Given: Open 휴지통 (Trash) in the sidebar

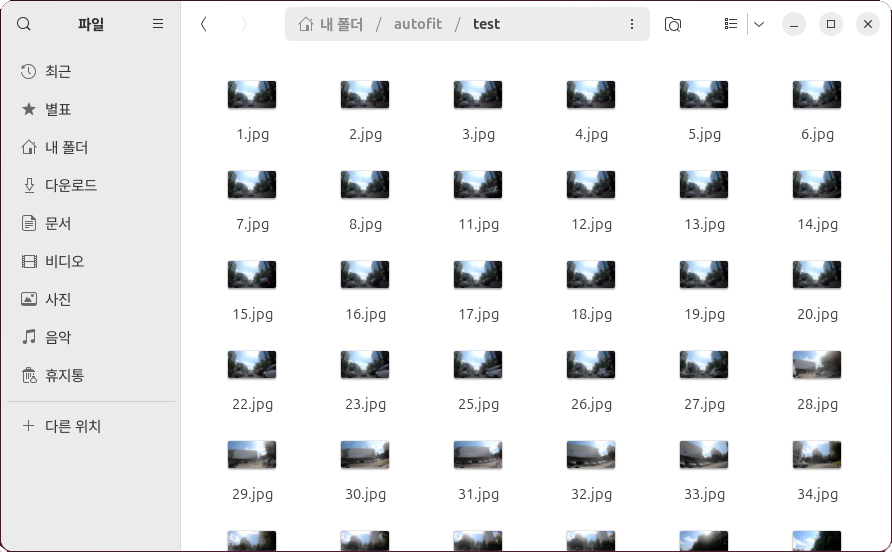Looking at the screenshot, I should 91,375.
